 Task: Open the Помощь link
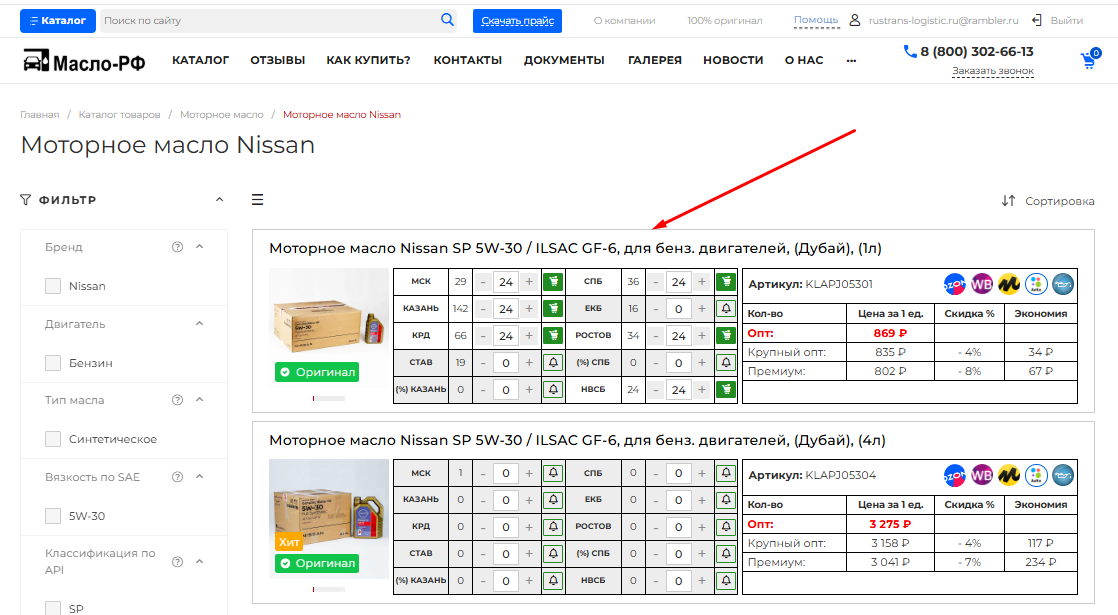pos(816,20)
